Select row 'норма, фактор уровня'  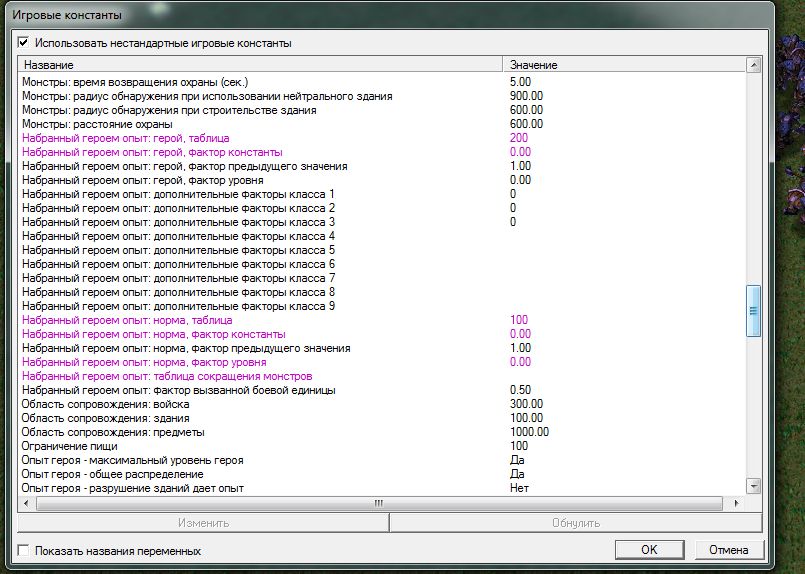point(382,362)
